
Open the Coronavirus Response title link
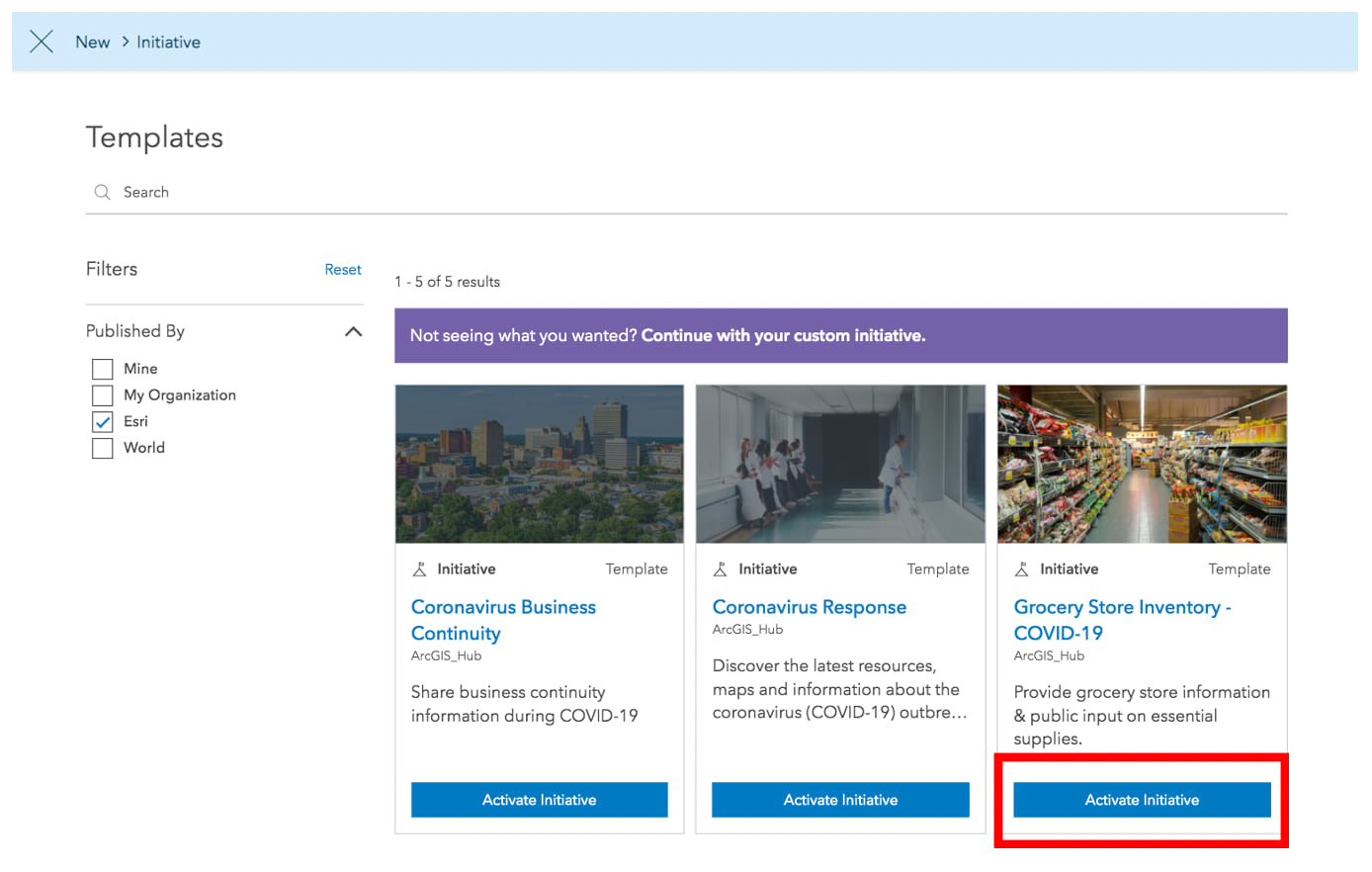click(809, 607)
